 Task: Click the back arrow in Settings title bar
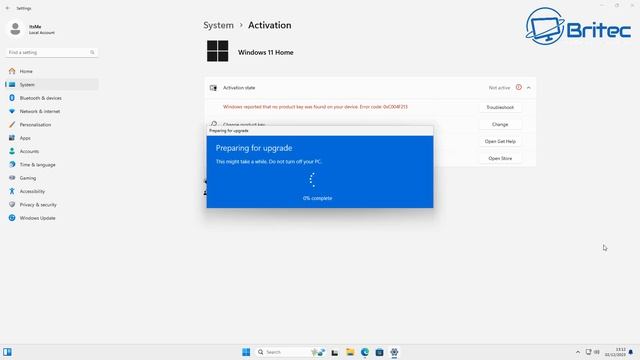7,8
